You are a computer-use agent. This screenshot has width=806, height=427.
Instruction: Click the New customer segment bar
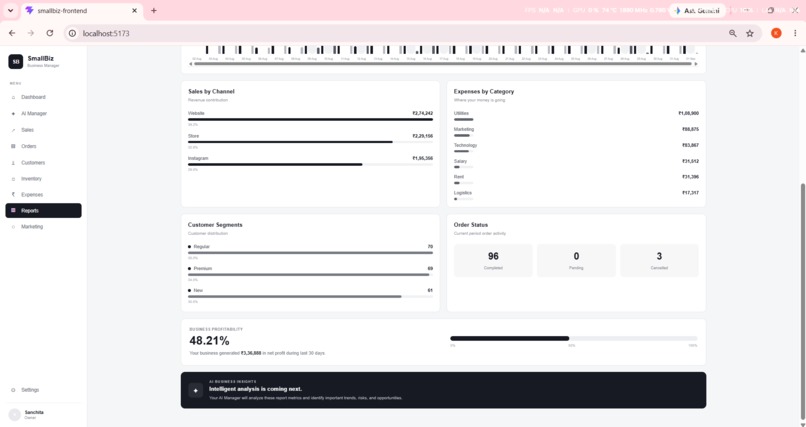coord(310,296)
